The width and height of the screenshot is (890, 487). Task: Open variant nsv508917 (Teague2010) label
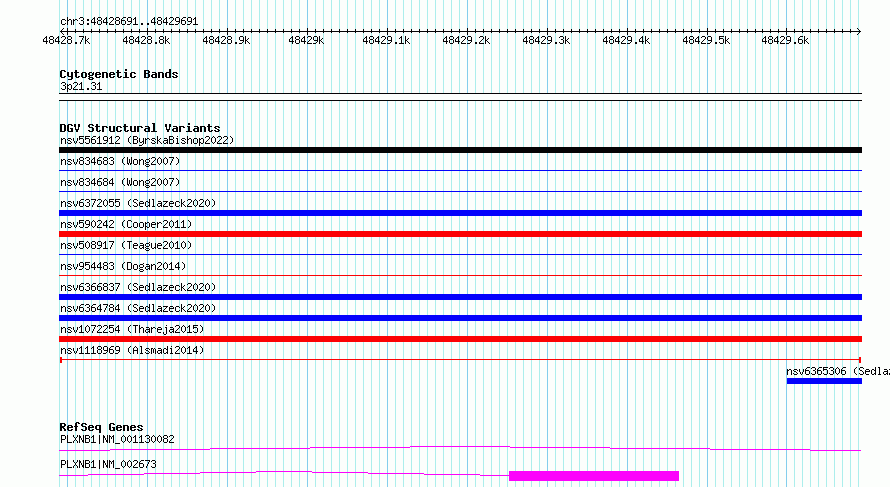(126, 245)
